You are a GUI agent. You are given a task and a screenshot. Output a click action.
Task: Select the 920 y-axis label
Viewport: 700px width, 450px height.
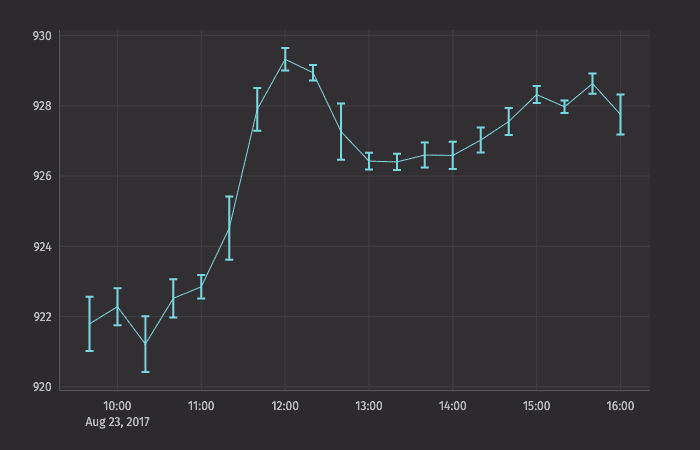[x=42, y=388]
